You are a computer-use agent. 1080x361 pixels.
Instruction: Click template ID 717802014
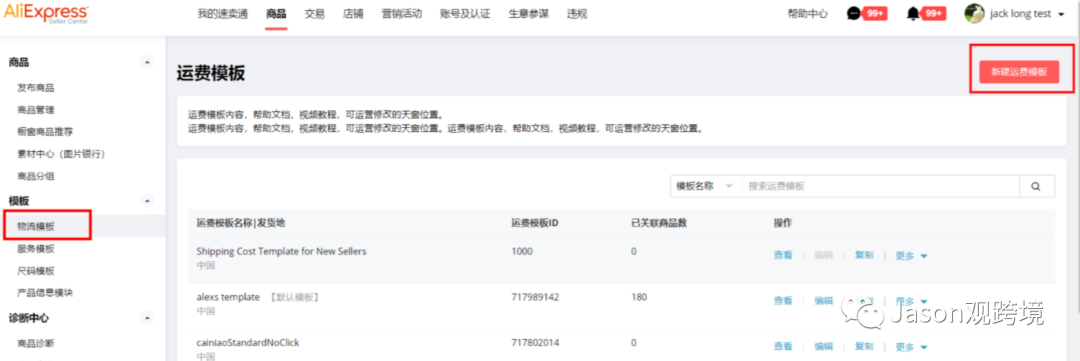tap(534, 342)
